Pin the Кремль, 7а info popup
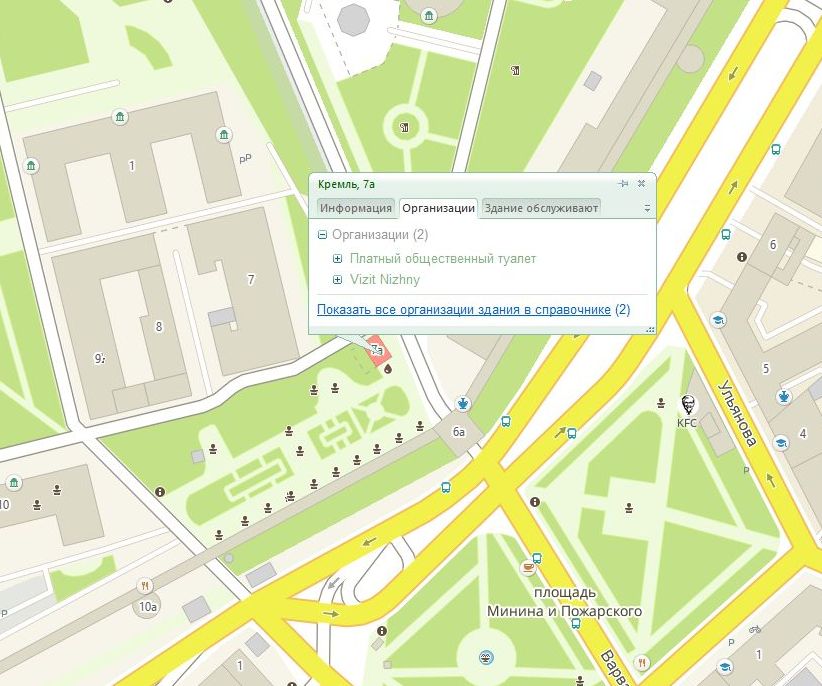822x686 pixels. (623, 184)
